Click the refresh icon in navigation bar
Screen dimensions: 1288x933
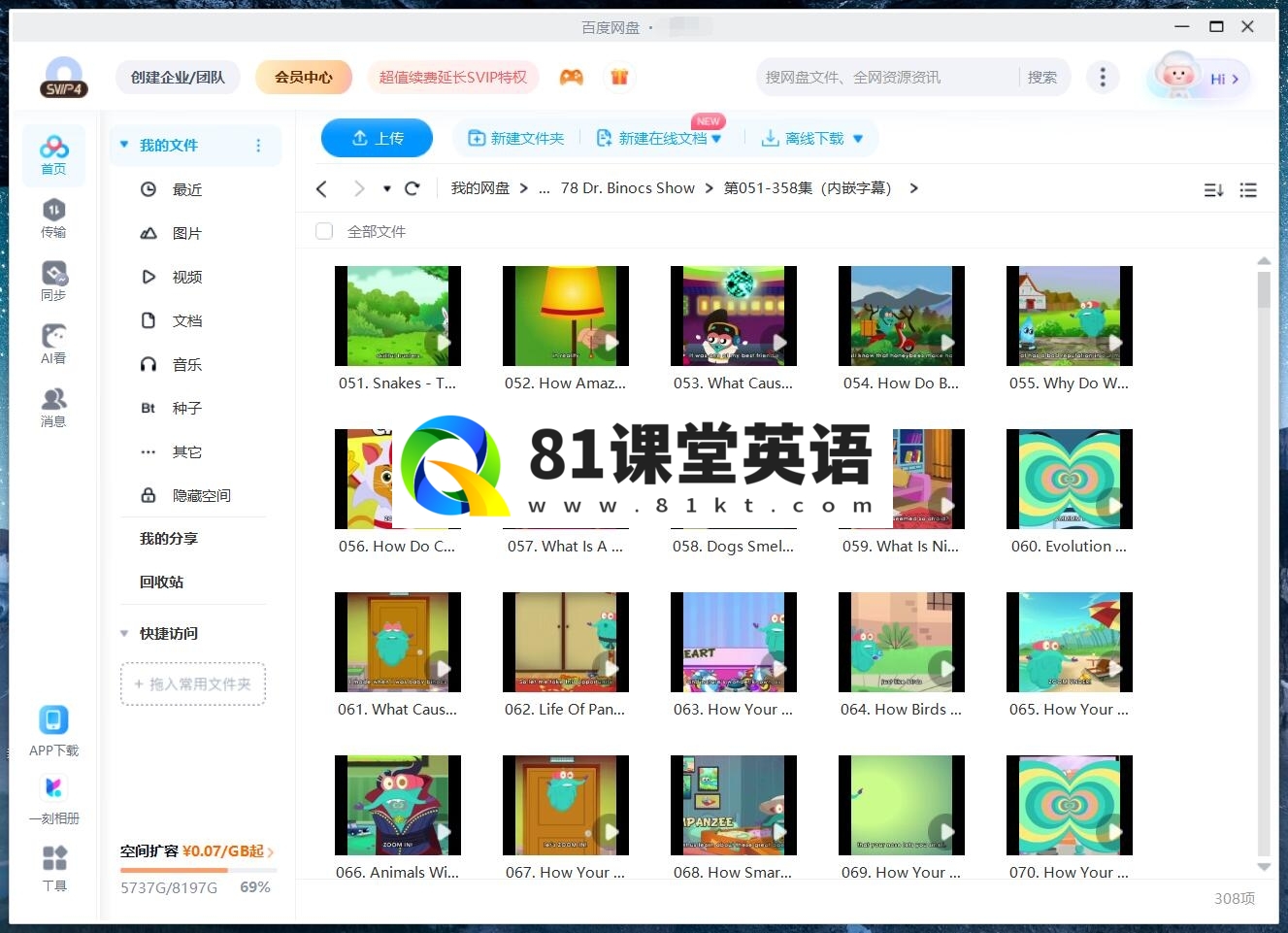(x=412, y=188)
